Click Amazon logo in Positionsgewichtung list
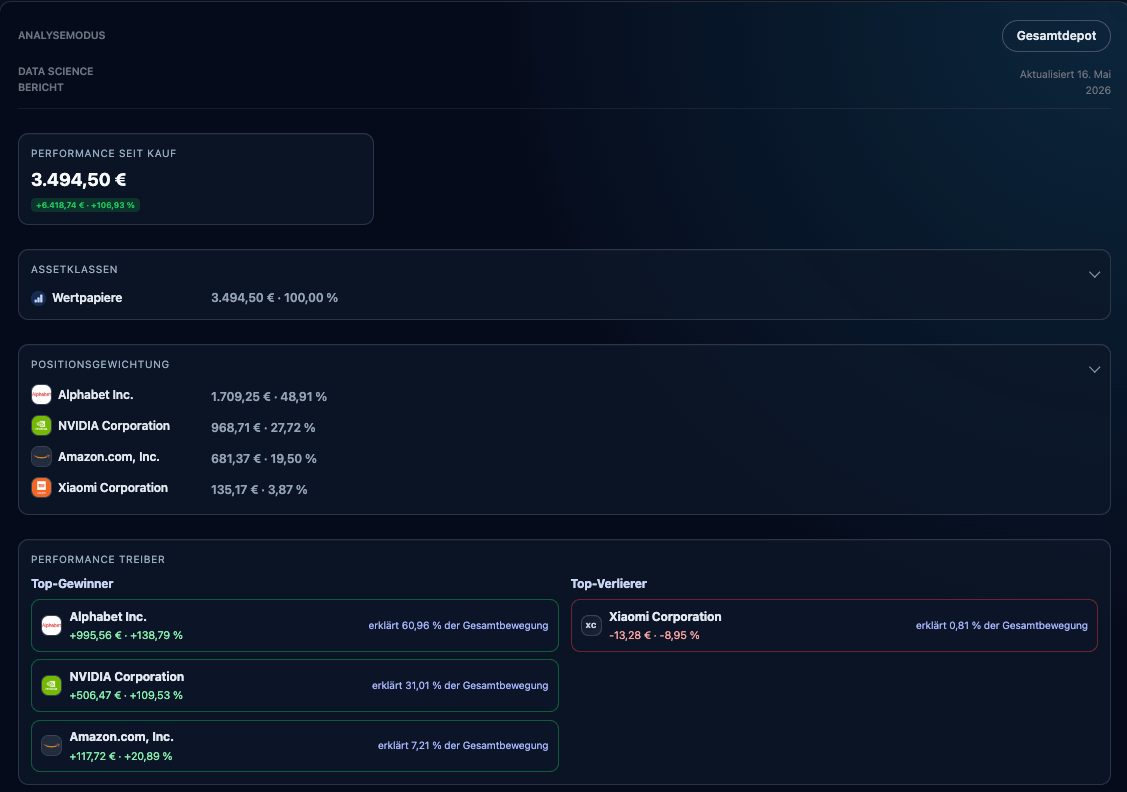 click(42, 456)
